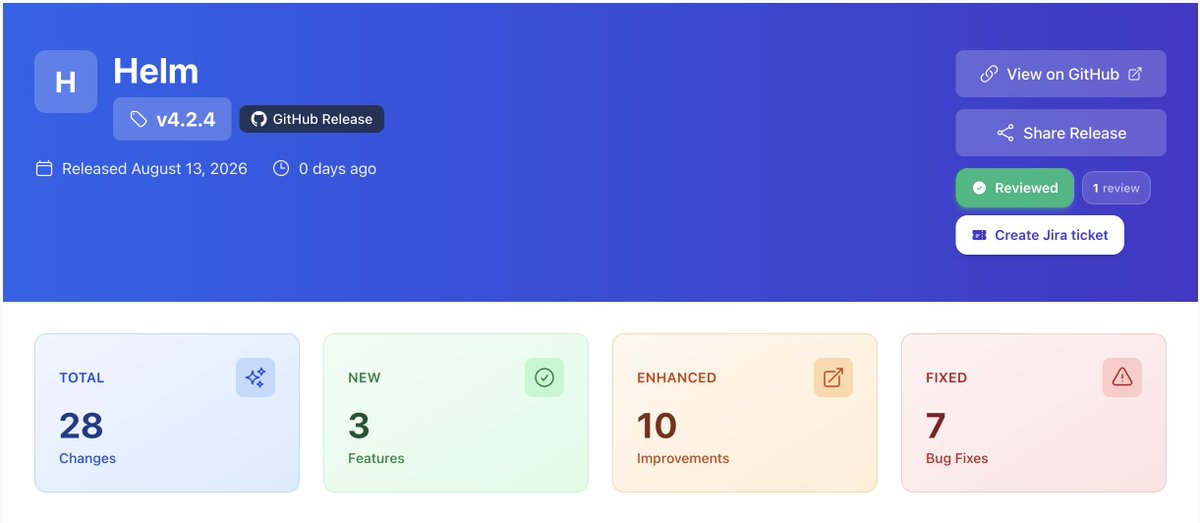This screenshot has width=1200, height=523.
Task: Click the chain link icon in View on GitHub
Action: pyautogui.click(x=989, y=74)
